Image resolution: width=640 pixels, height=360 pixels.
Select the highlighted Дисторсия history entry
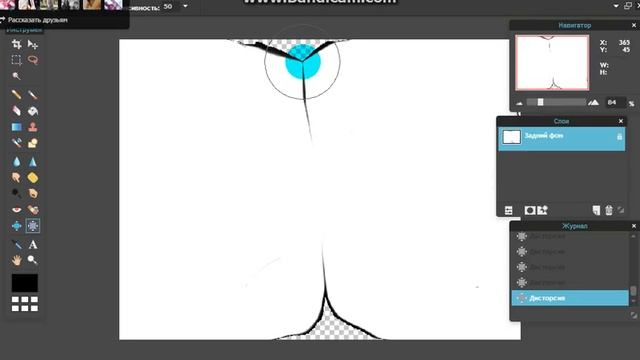coord(570,298)
